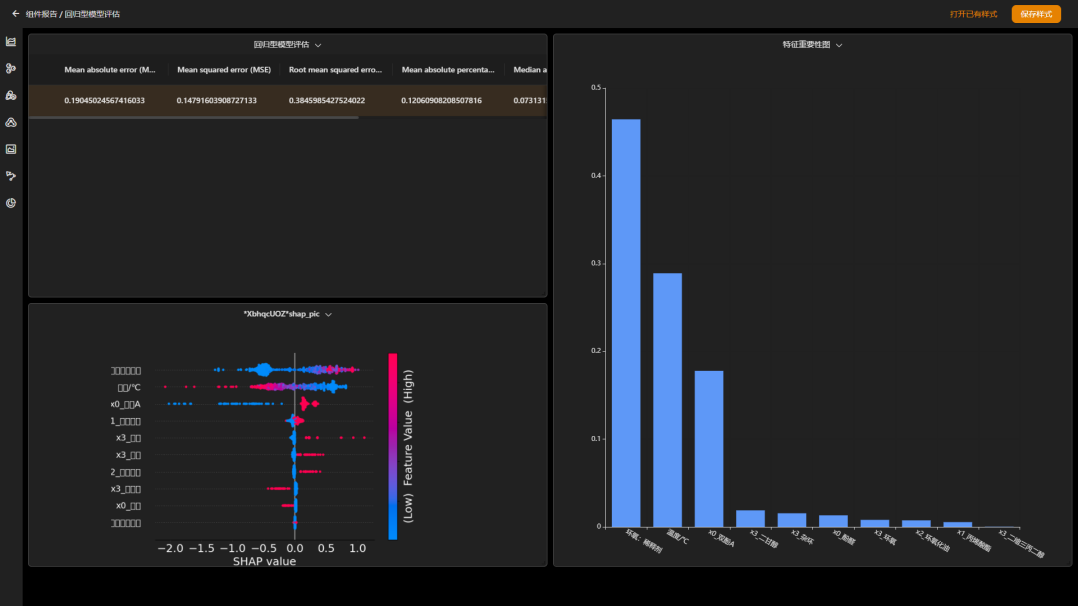Open the rounded triangle sidebar icon
The image size is (1078, 606).
click(x=11, y=122)
